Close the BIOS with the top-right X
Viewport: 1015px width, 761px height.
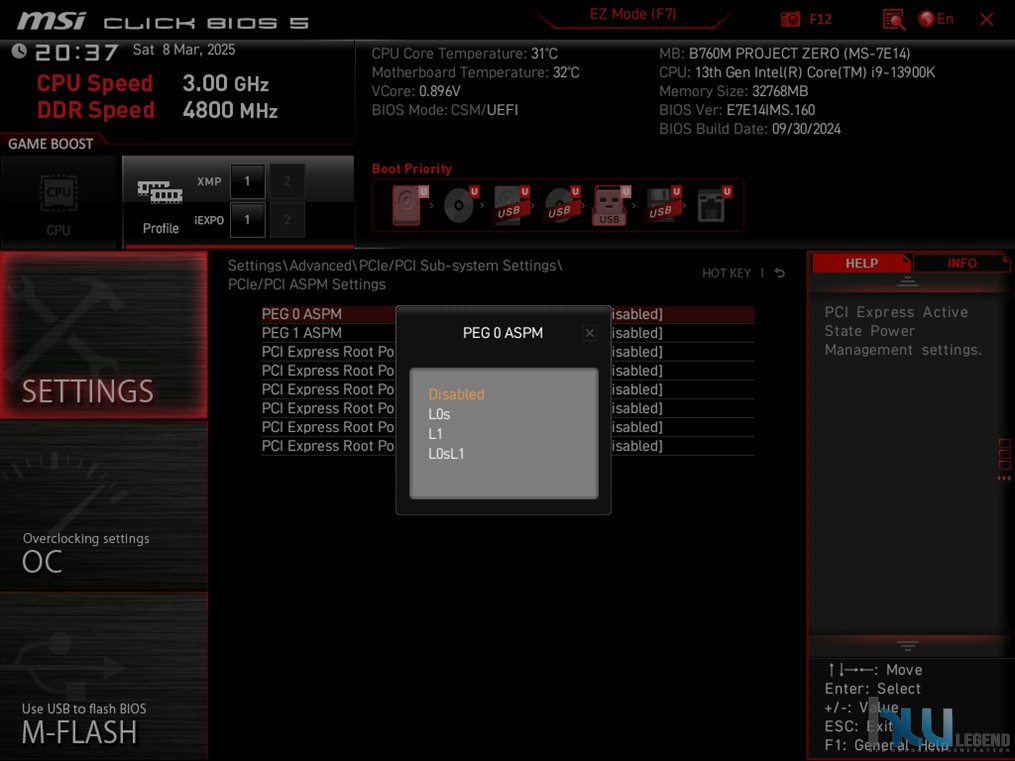point(987,19)
